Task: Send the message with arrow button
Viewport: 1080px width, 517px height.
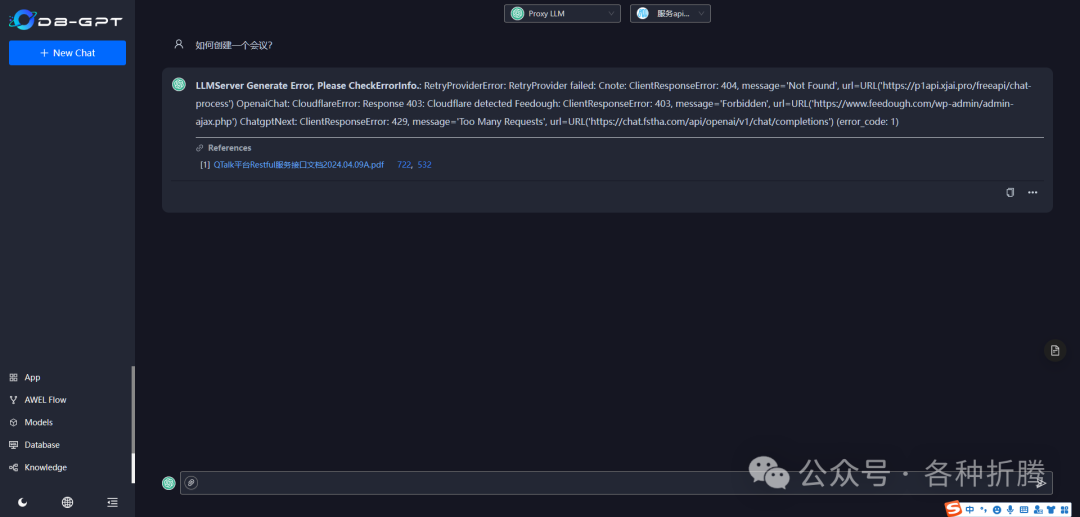Action: (1041, 483)
